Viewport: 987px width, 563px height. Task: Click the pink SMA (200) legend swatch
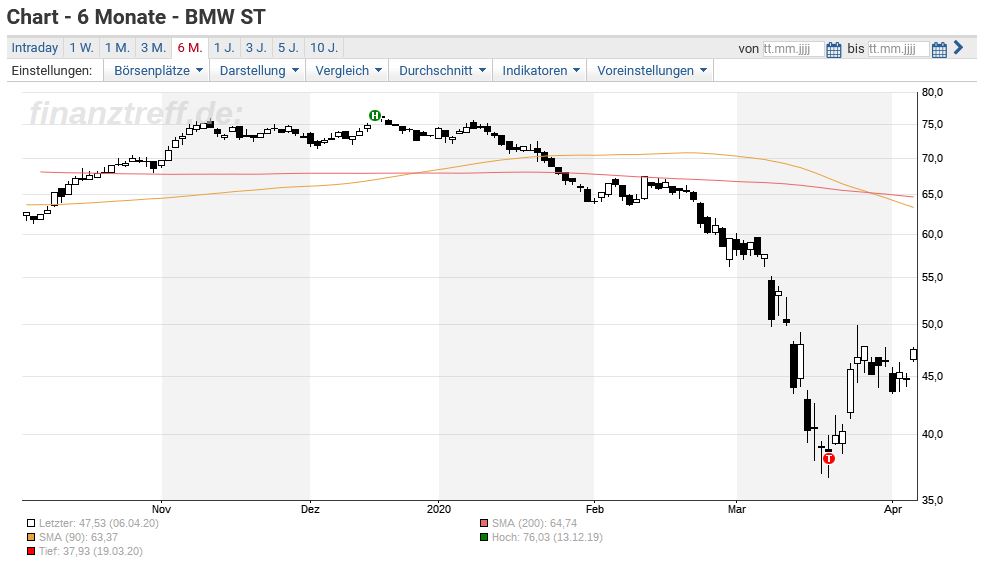click(483, 523)
